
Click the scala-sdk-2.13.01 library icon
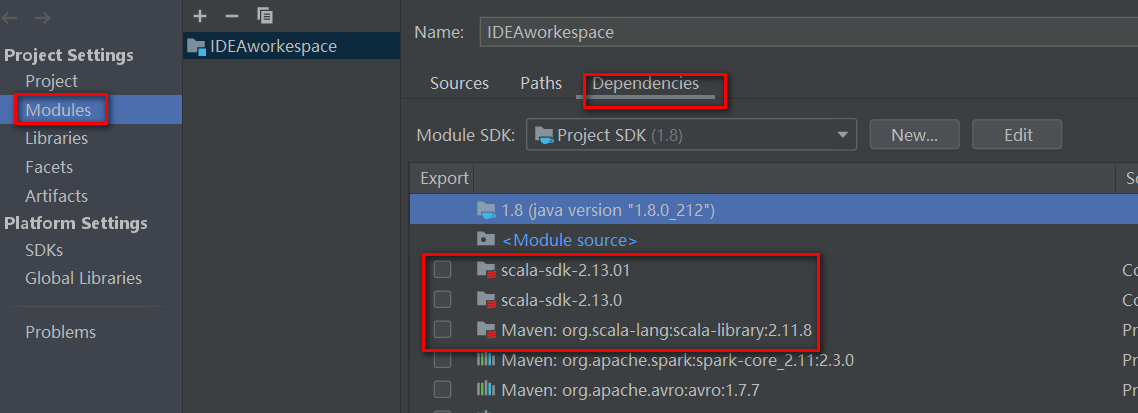(x=487, y=270)
